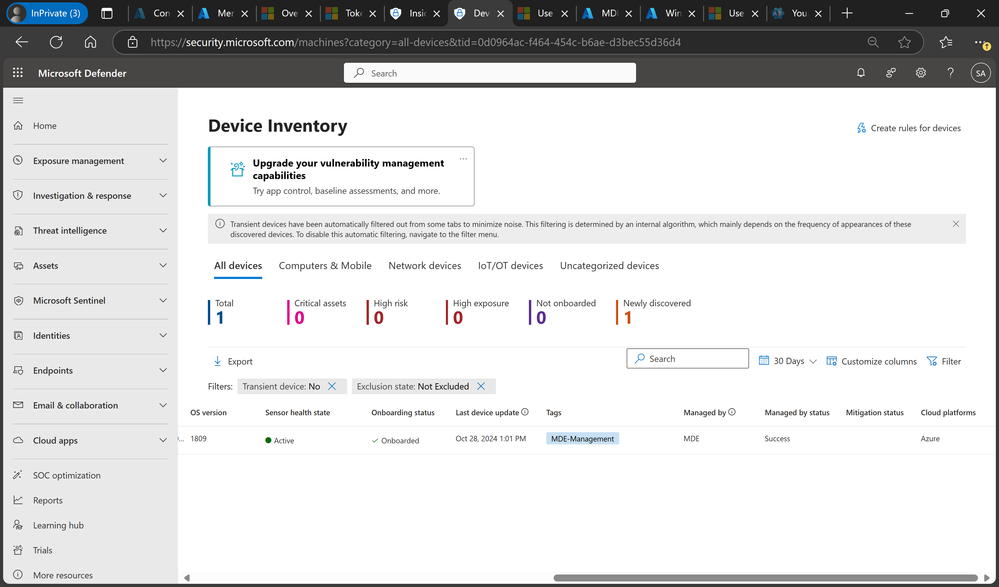Open a new browser tab
The image size is (999, 587).
coord(847,13)
